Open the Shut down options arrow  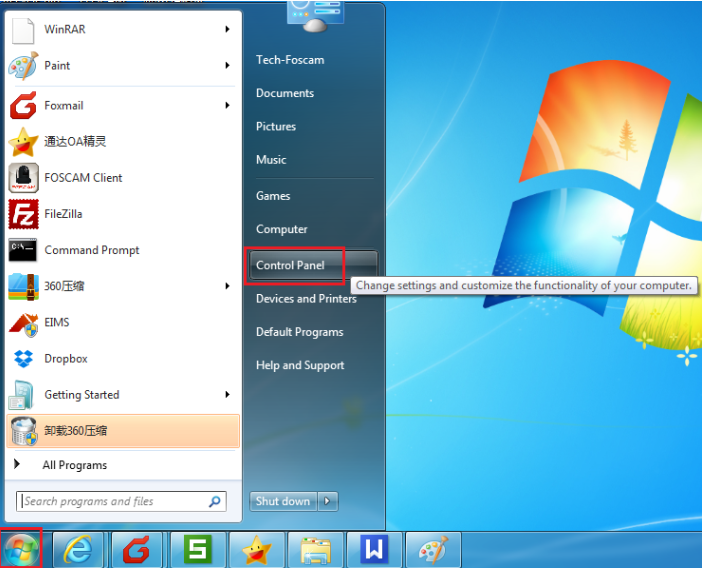point(328,501)
